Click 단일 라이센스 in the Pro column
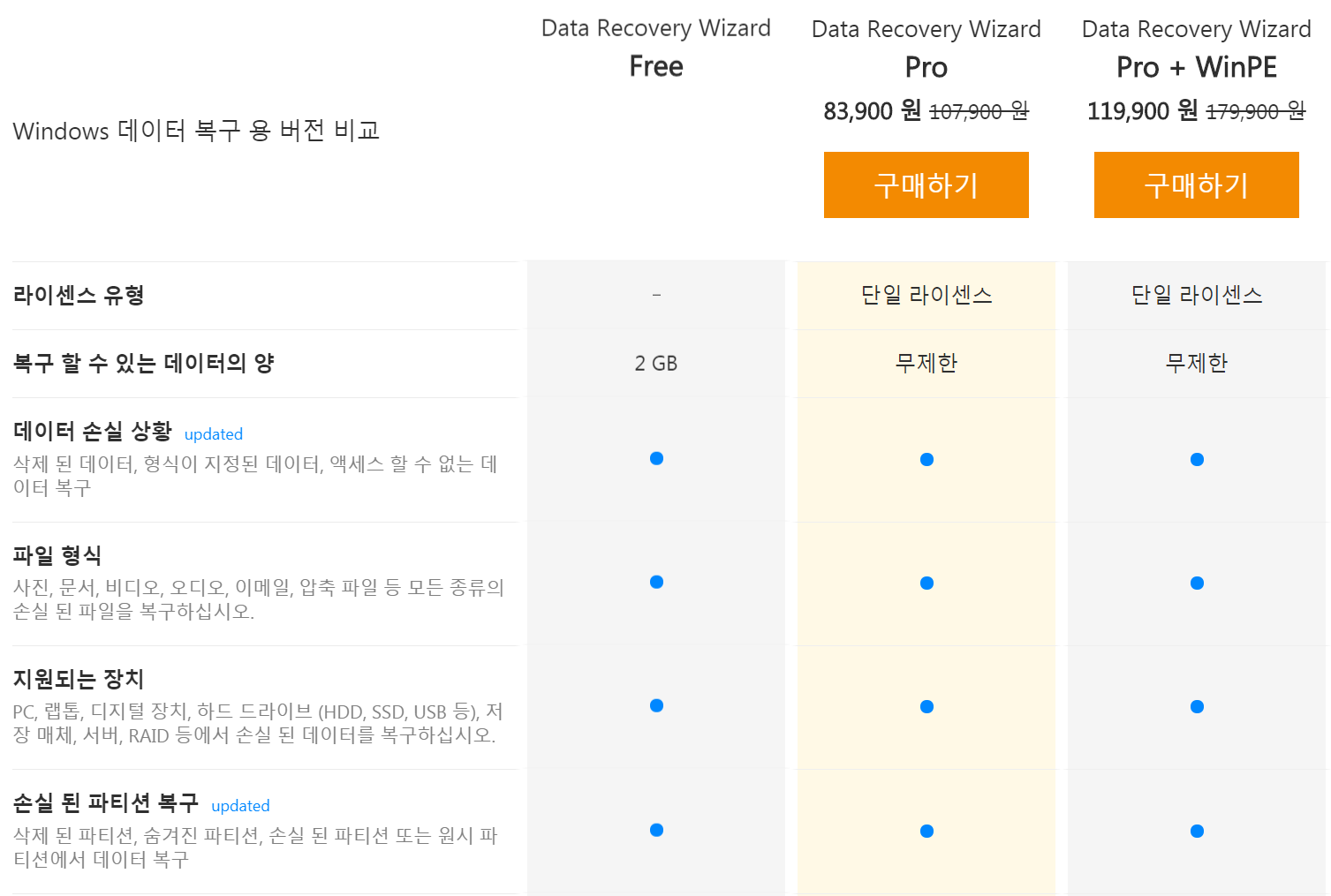 [x=926, y=295]
